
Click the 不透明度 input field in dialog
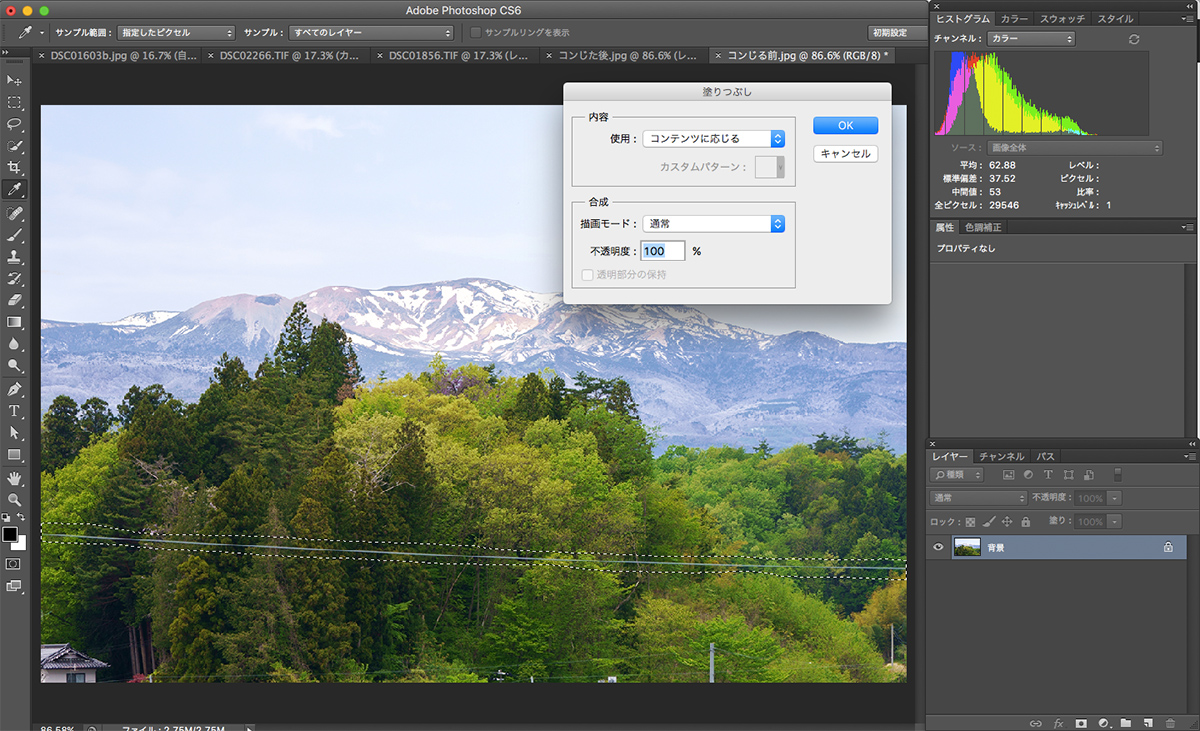[x=663, y=251]
